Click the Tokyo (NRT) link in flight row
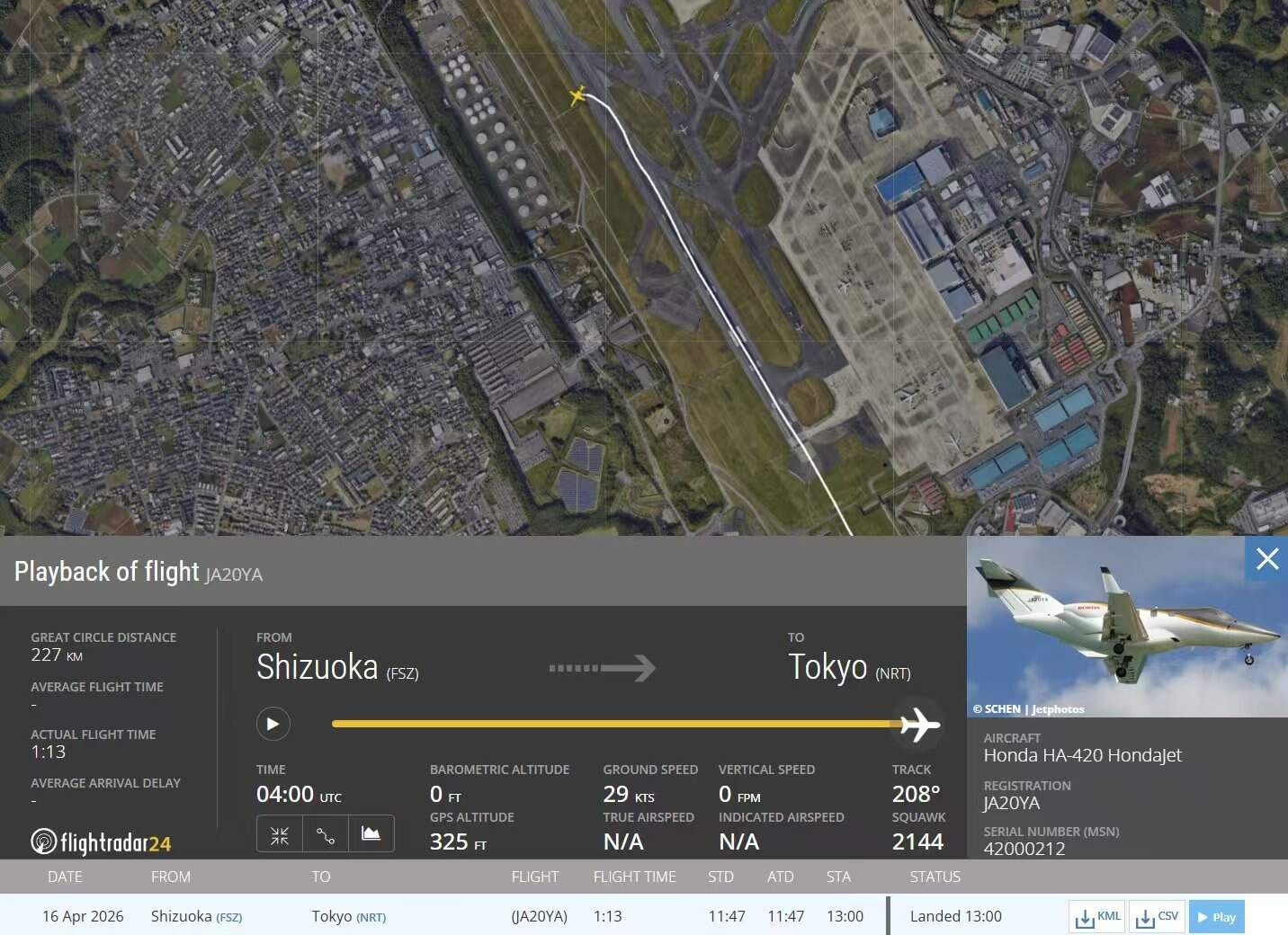The width and height of the screenshot is (1288, 935). (x=348, y=916)
